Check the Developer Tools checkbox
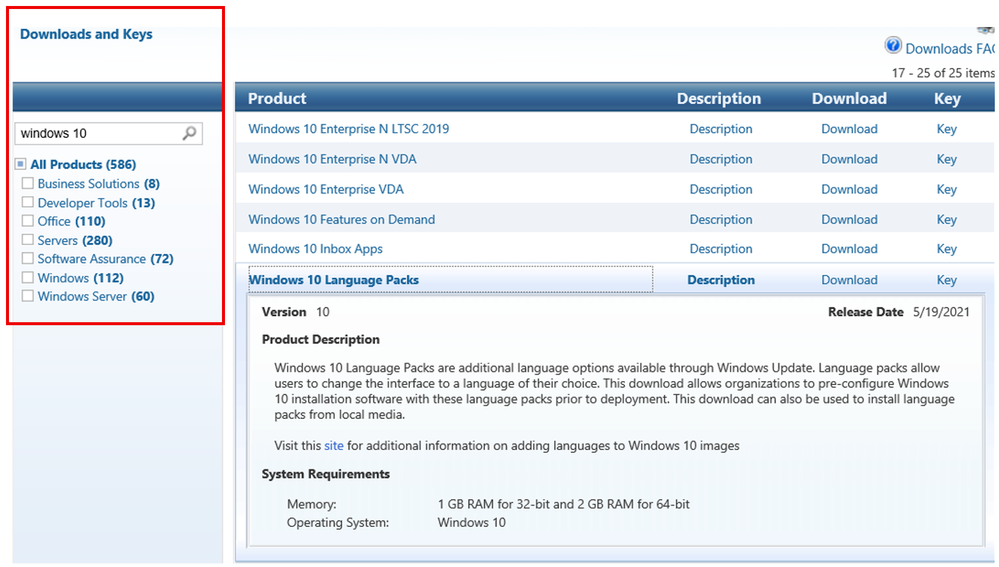 (27, 202)
